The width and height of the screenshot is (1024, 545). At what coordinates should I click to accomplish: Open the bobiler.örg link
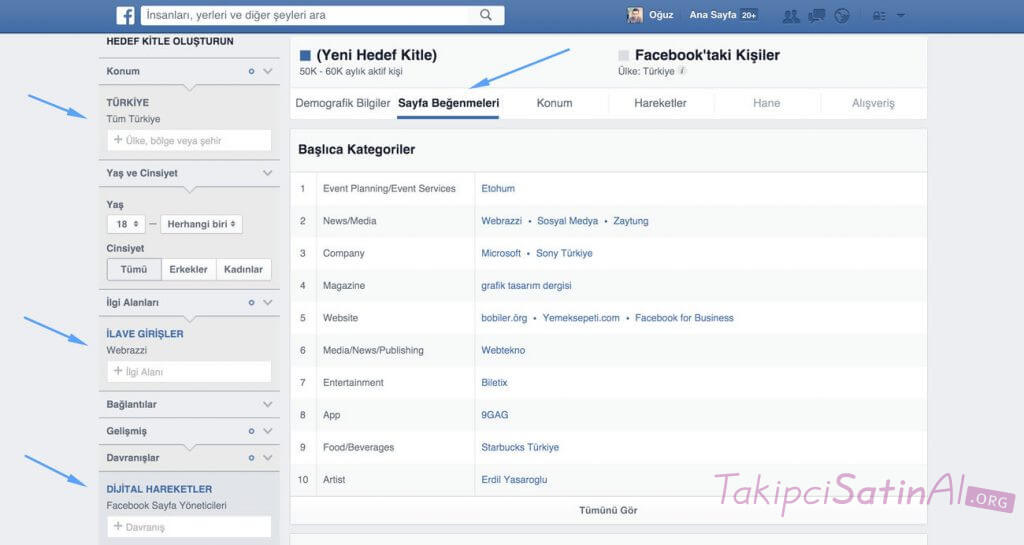tap(504, 318)
